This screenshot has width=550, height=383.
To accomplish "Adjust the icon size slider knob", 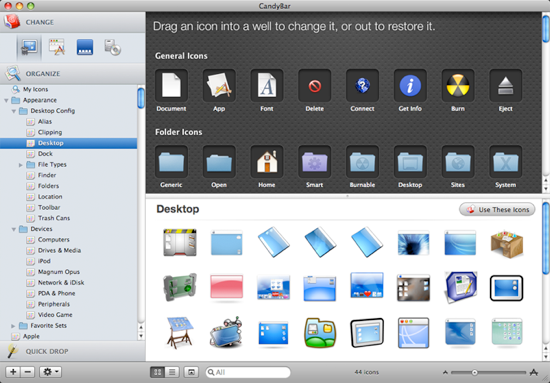I will click(474, 372).
